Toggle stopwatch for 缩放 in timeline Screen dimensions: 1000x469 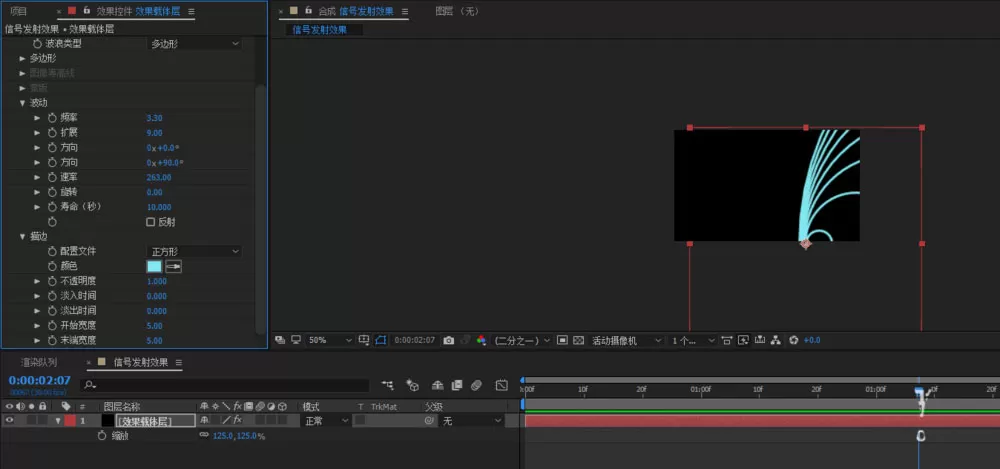pos(102,436)
